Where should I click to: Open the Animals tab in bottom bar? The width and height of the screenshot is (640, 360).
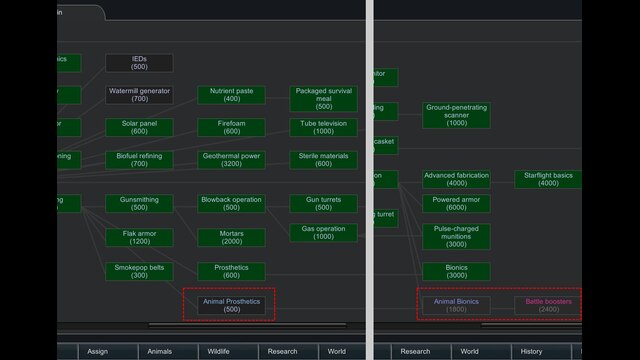click(x=168, y=351)
